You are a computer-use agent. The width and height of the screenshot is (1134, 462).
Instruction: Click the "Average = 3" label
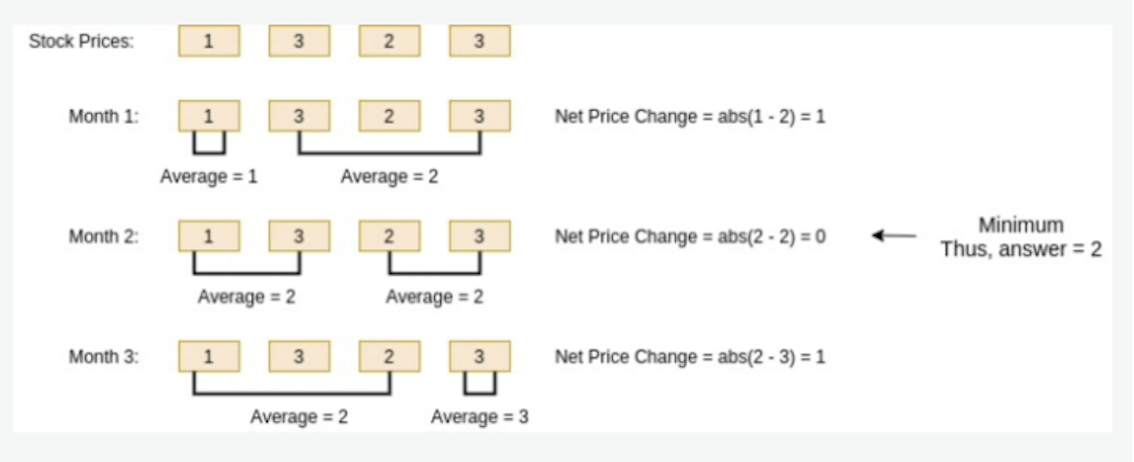pyautogui.click(x=479, y=417)
